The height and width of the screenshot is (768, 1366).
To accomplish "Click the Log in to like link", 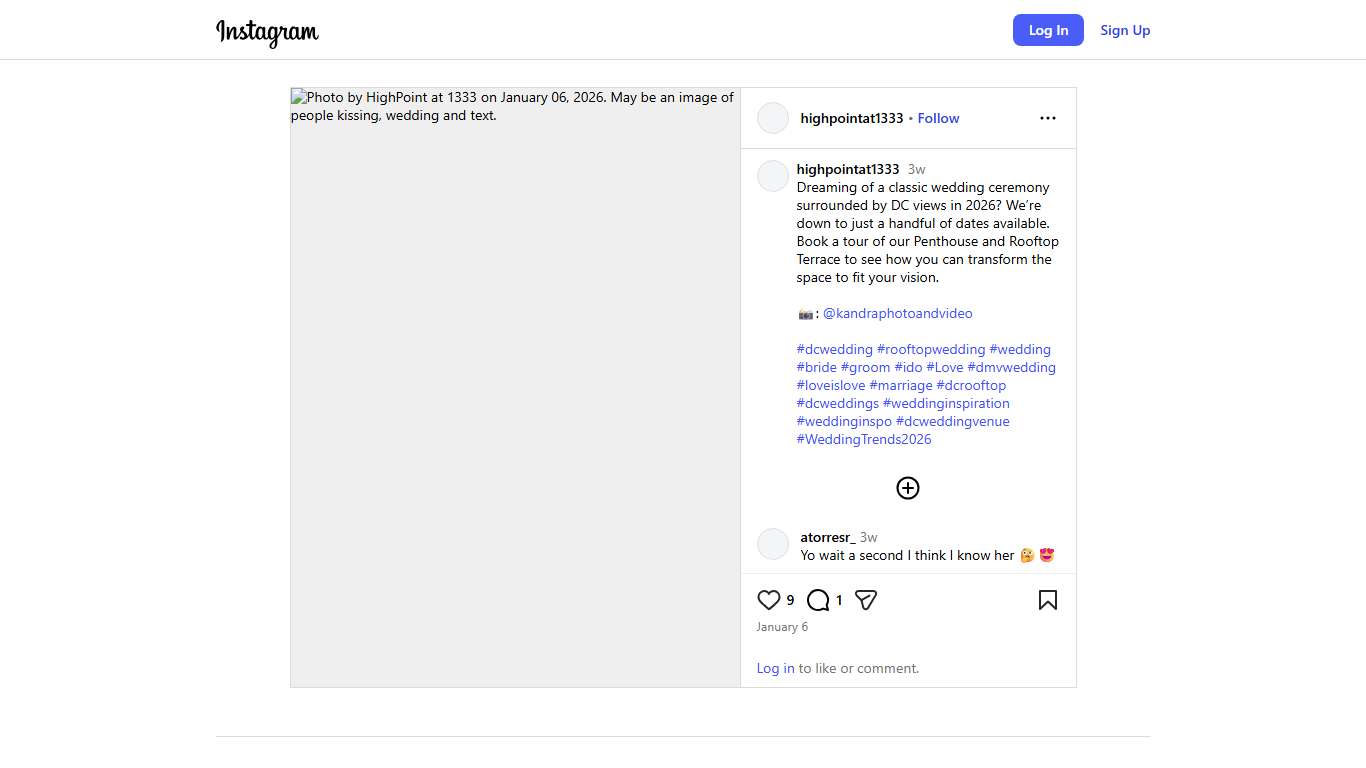I will coord(775,668).
